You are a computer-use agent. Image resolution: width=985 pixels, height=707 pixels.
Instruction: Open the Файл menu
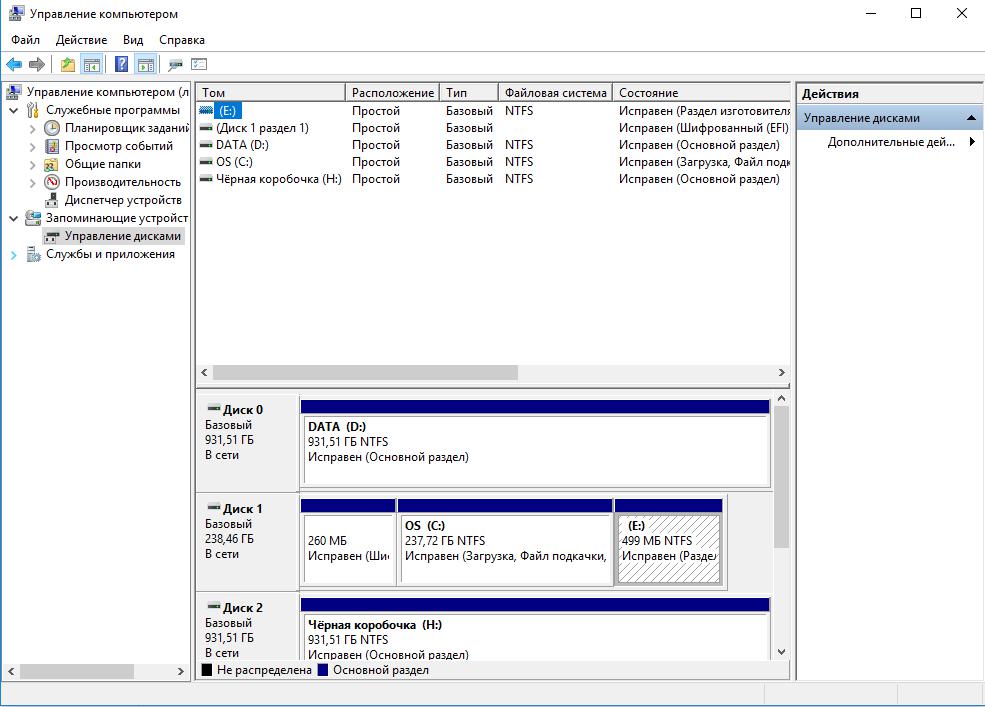click(x=25, y=40)
